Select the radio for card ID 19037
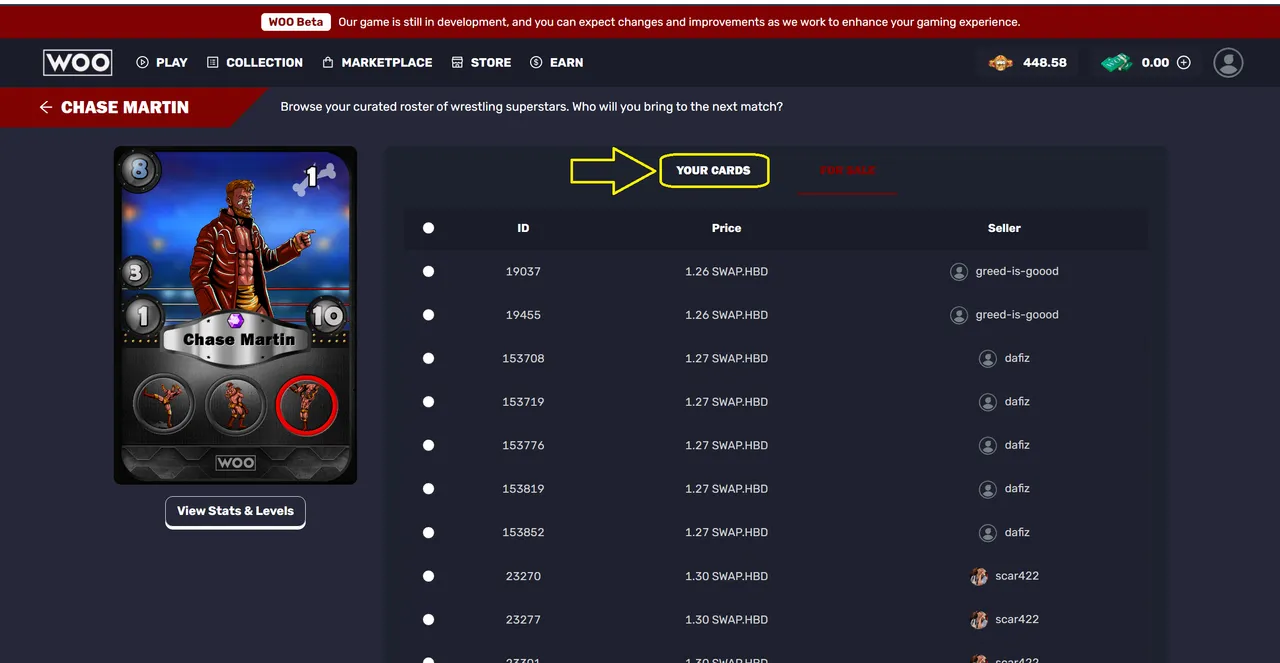Viewport: 1280px width, 663px height. pos(428,271)
